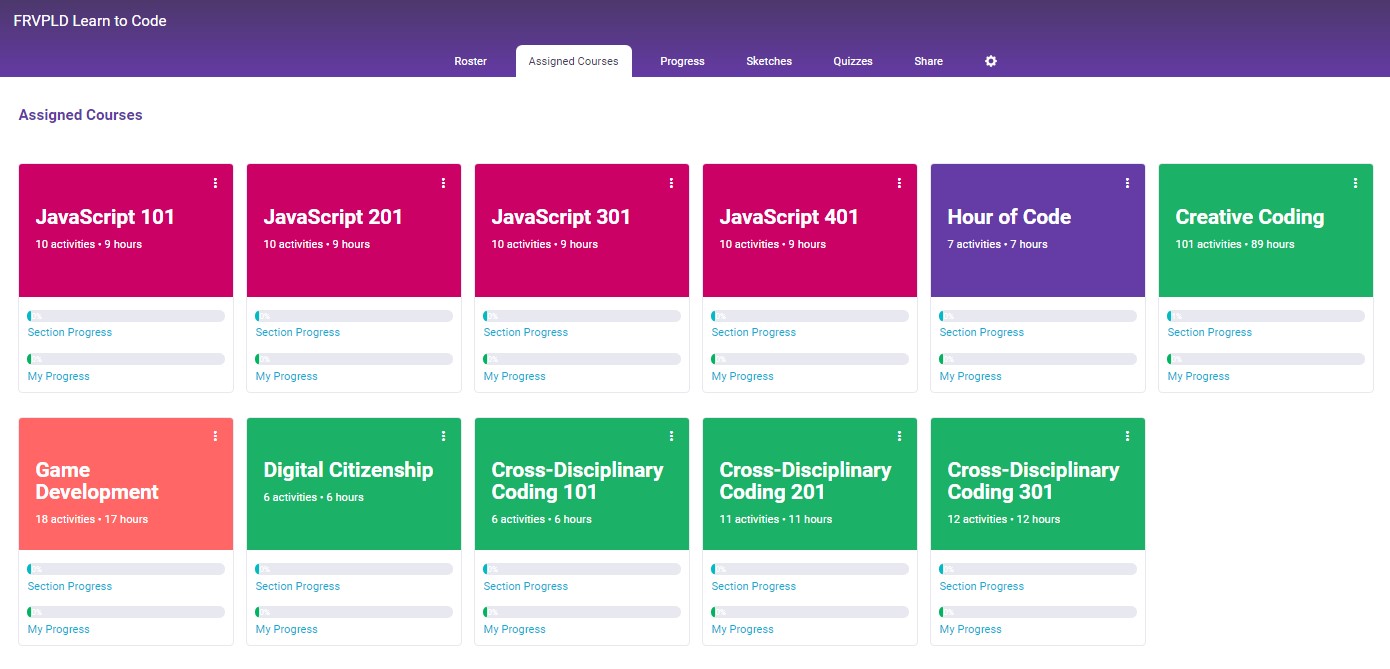Click My Progress link under Hour of Code

pos(970,376)
